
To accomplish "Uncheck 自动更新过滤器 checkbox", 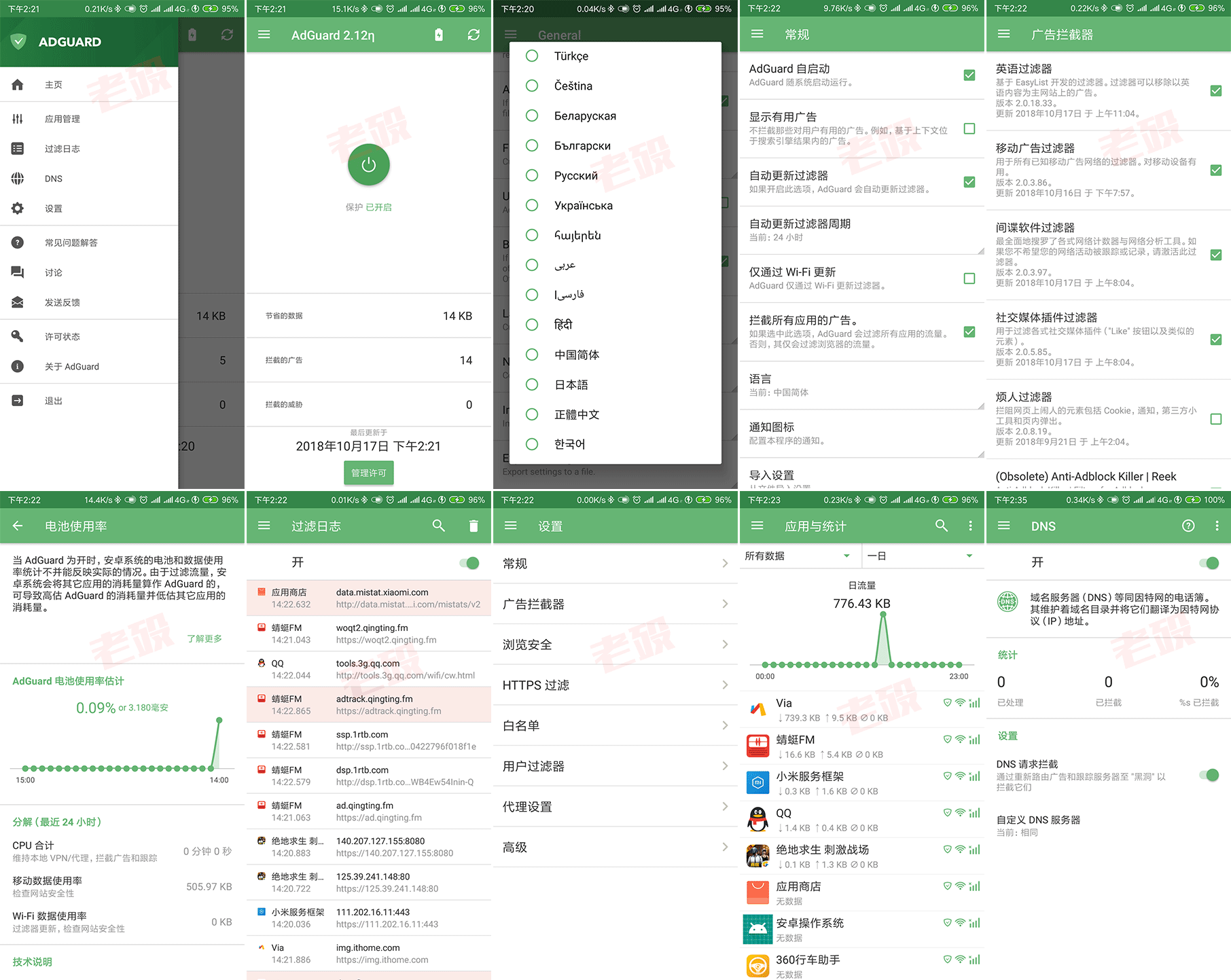I will pos(969,181).
